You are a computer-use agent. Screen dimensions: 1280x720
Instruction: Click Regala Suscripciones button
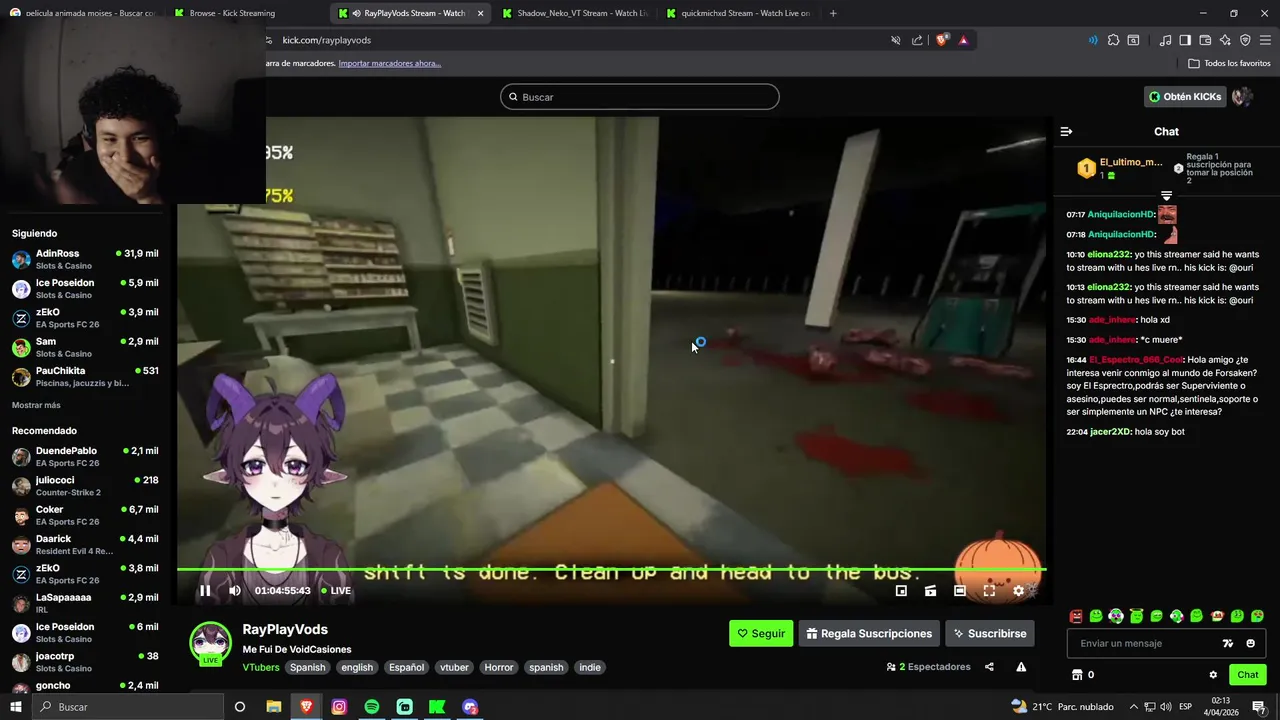tap(868, 634)
